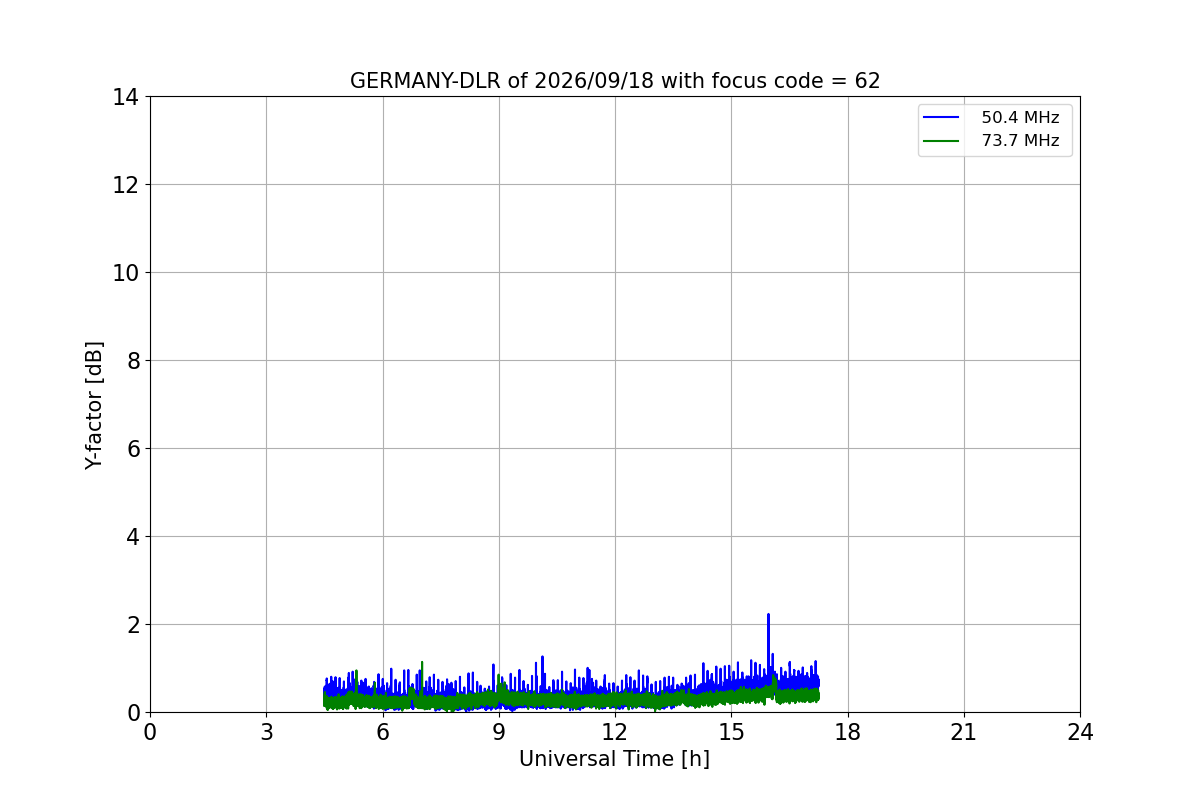Click the 50.4 MHz legend label
The height and width of the screenshot is (800, 1200).
tap(1020, 118)
